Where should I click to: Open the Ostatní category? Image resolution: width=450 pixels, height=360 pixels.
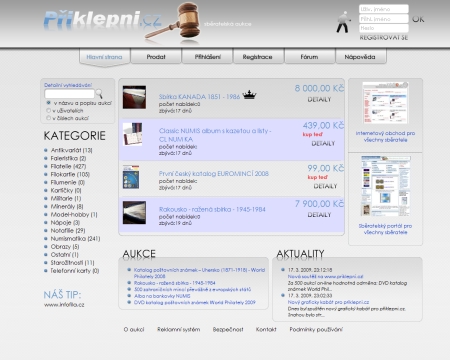click(65, 255)
